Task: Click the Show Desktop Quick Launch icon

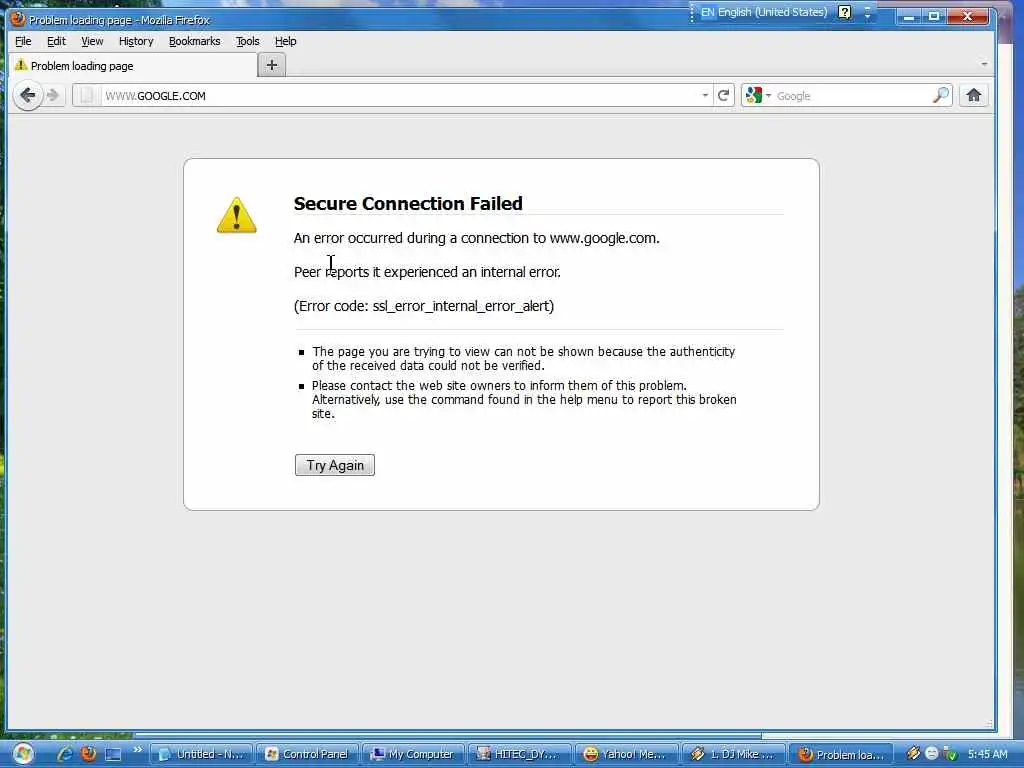Action: click(113, 754)
